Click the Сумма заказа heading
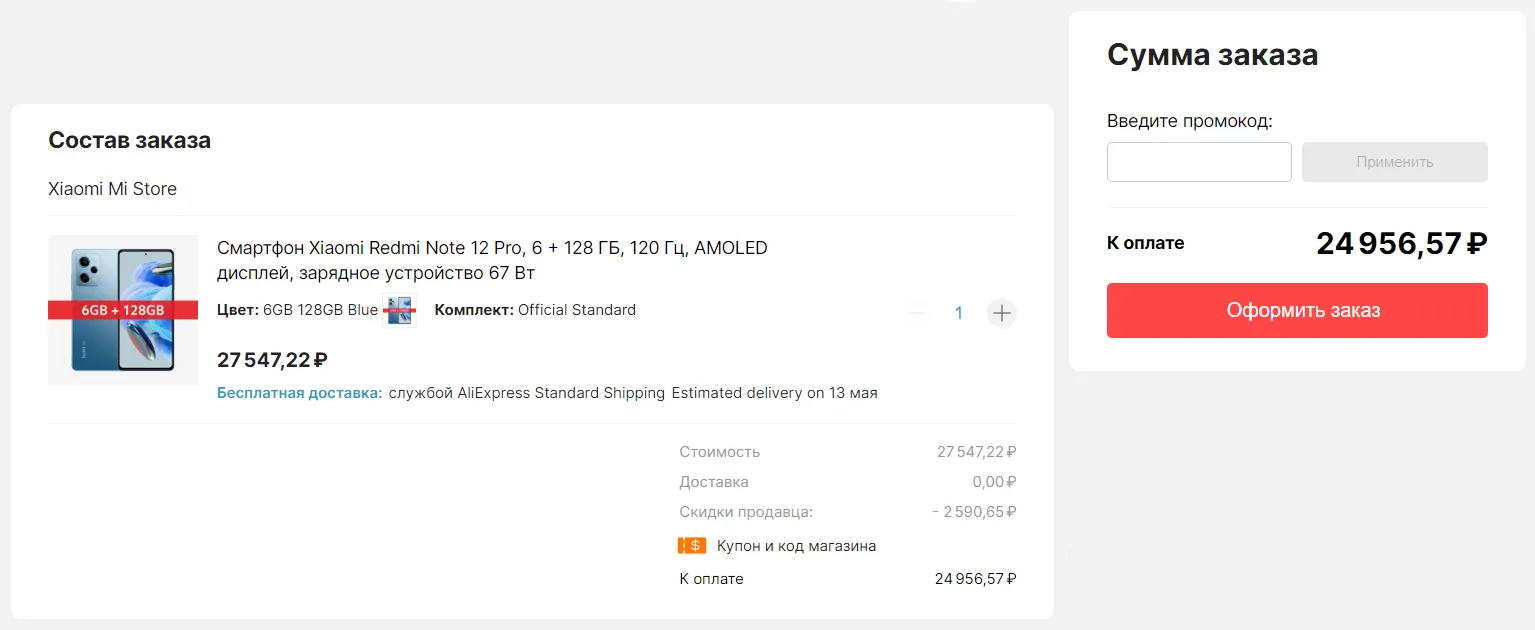This screenshot has height=630, width=1535. 1212,55
